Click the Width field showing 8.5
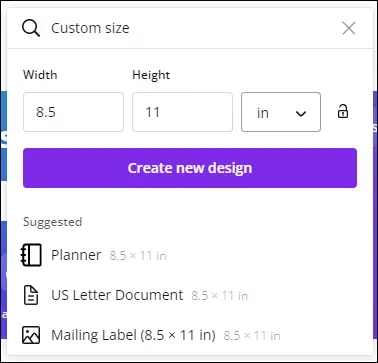Viewport: 378px width, 363px height. pos(73,112)
